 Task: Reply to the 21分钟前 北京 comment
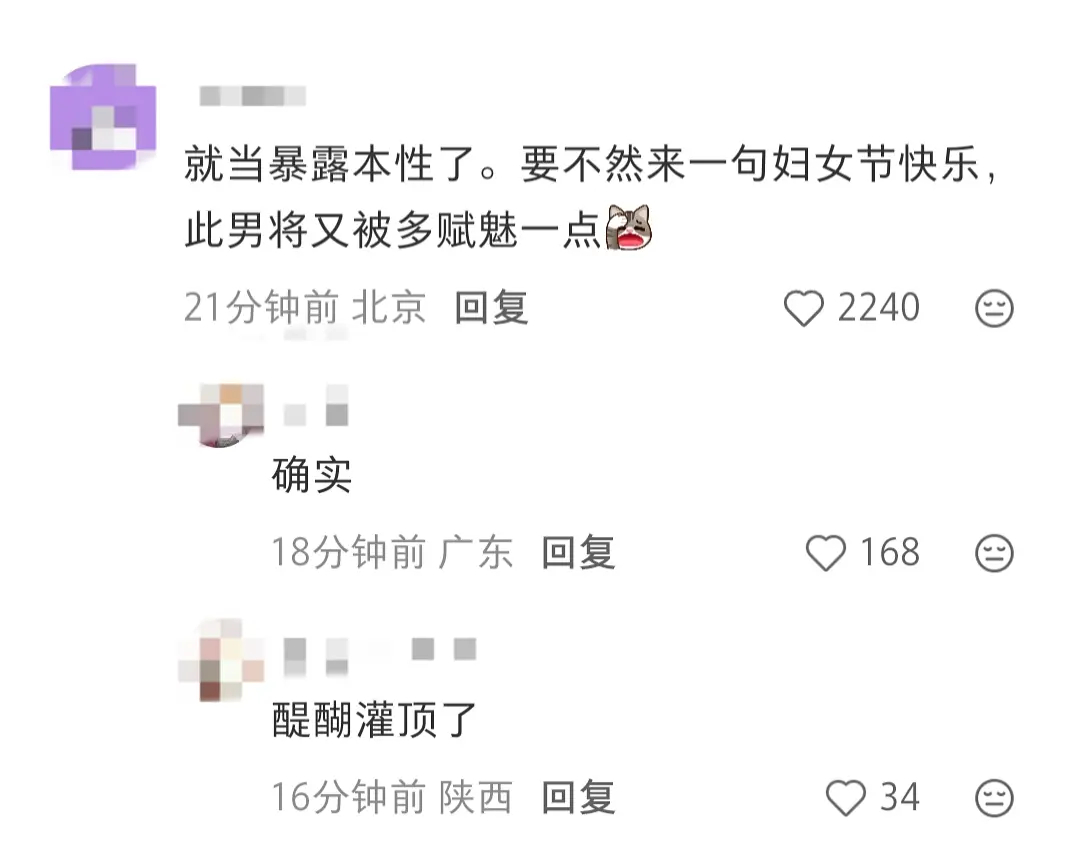(x=491, y=307)
